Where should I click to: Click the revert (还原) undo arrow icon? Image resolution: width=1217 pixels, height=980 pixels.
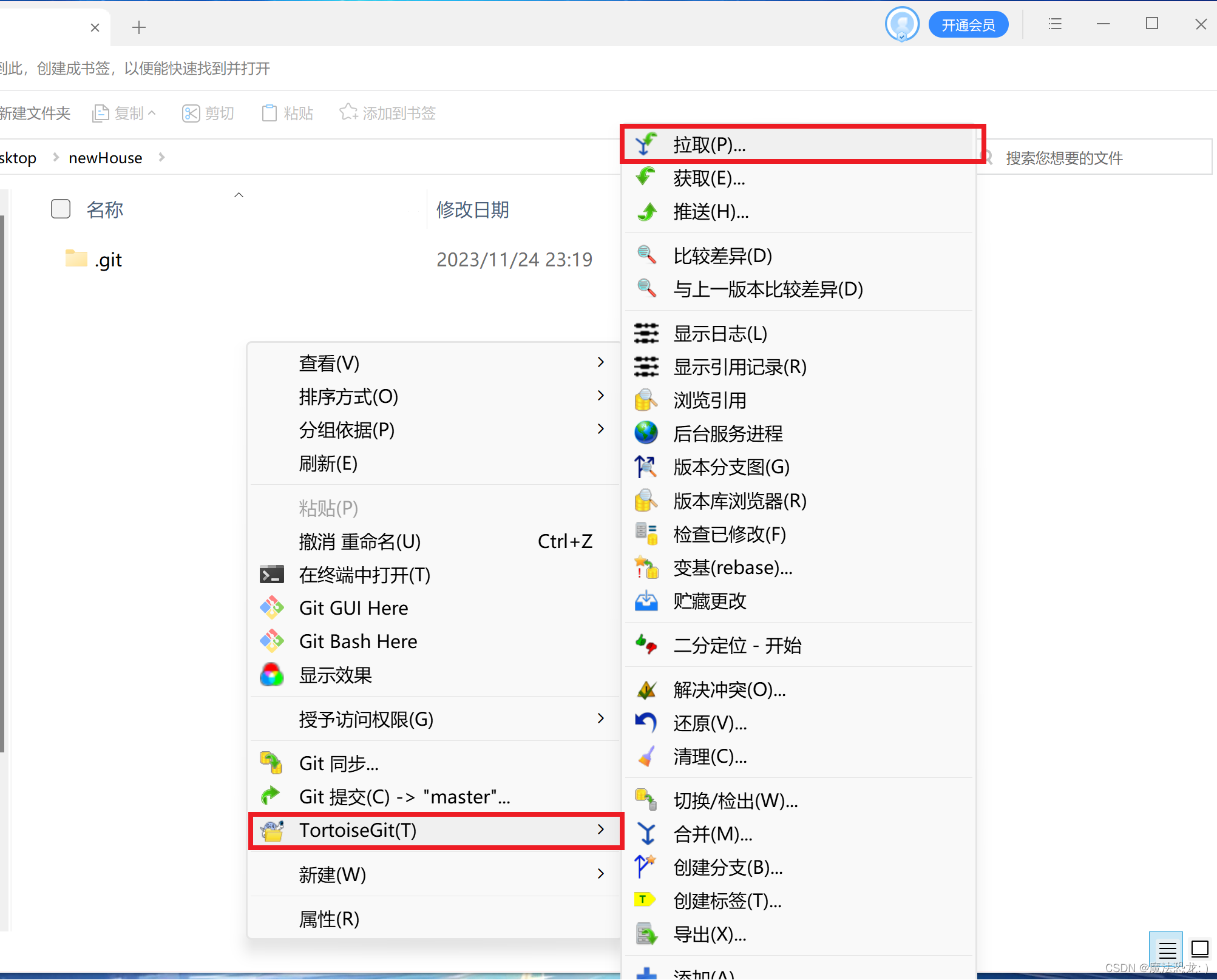tap(646, 723)
